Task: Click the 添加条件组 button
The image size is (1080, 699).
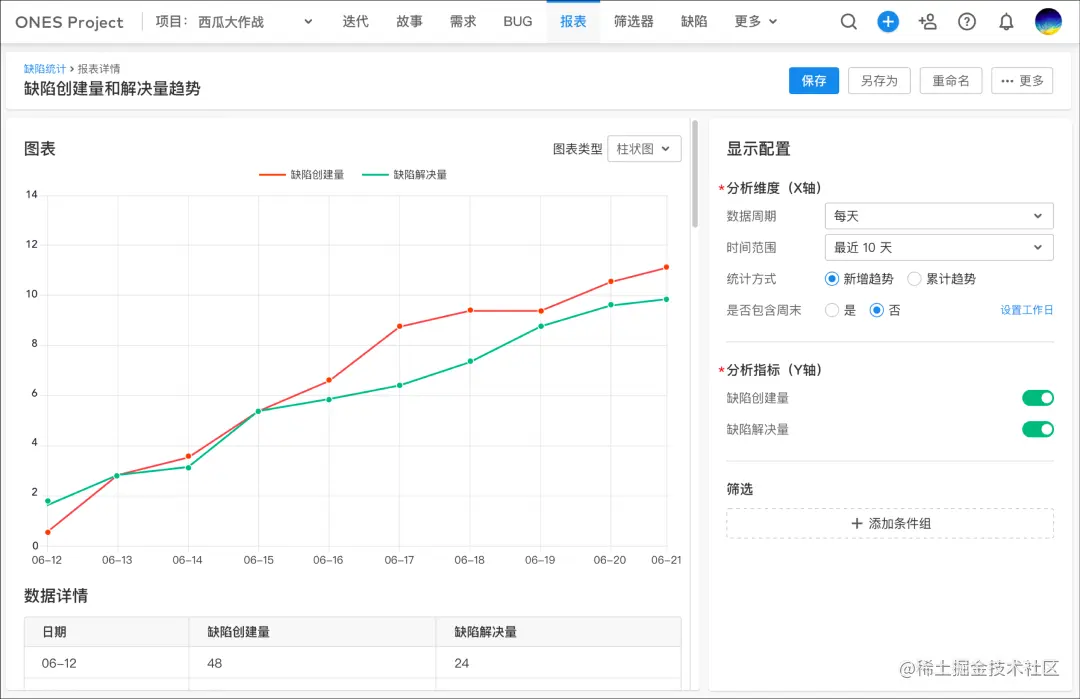Action: 890,523
